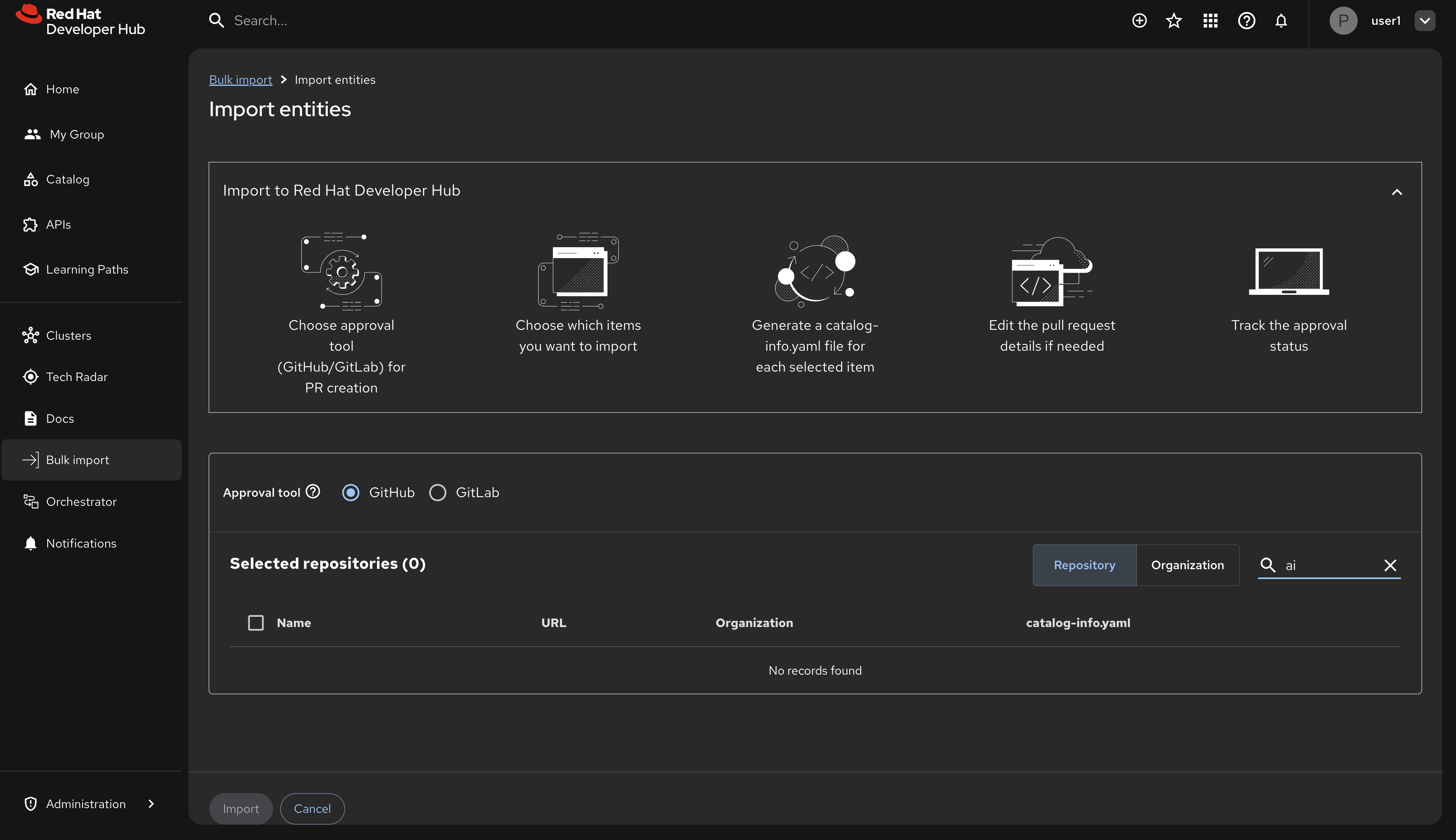Viewport: 1456px width, 840px height.
Task: Open user1 profile dropdown menu
Action: point(1424,21)
